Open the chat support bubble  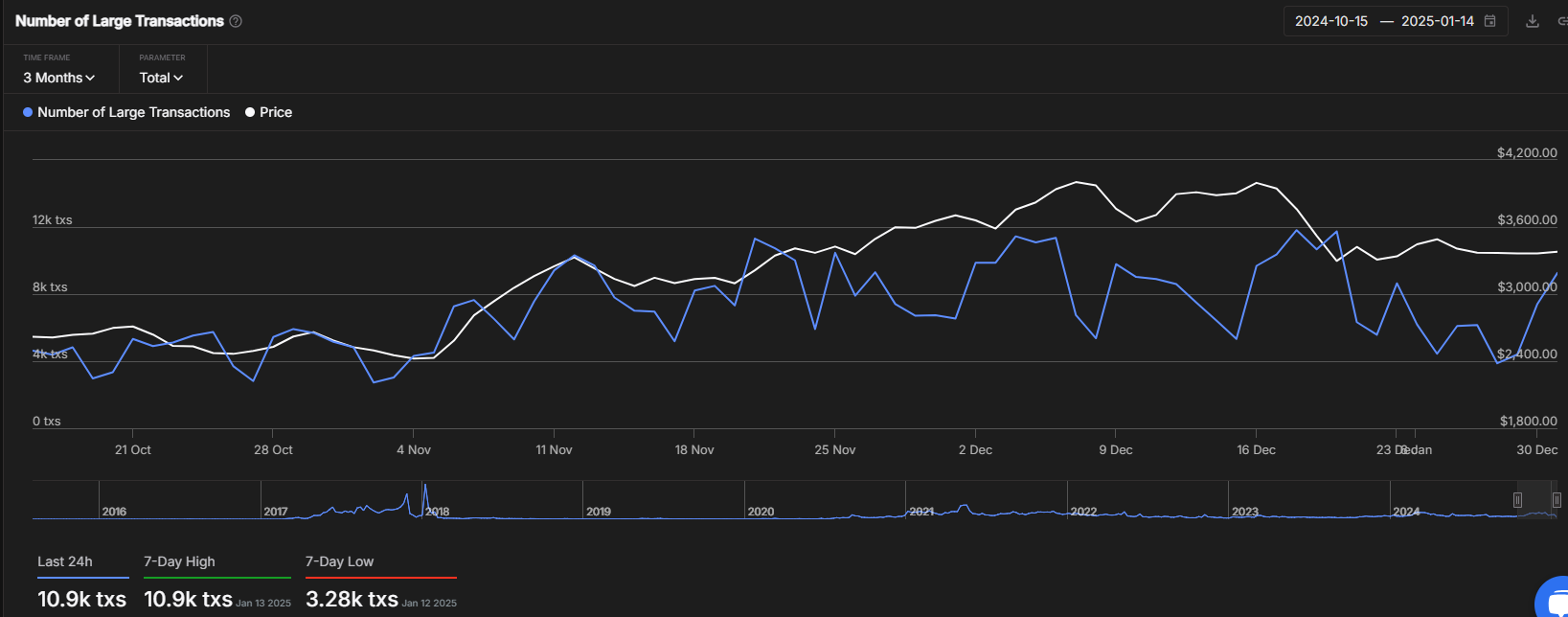point(1553,600)
